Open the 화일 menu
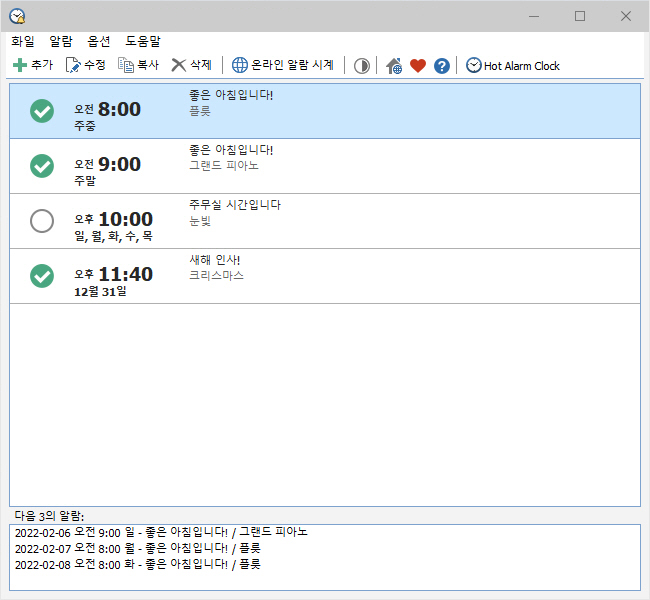Viewport: 650px width, 600px height. click(23, 41)
